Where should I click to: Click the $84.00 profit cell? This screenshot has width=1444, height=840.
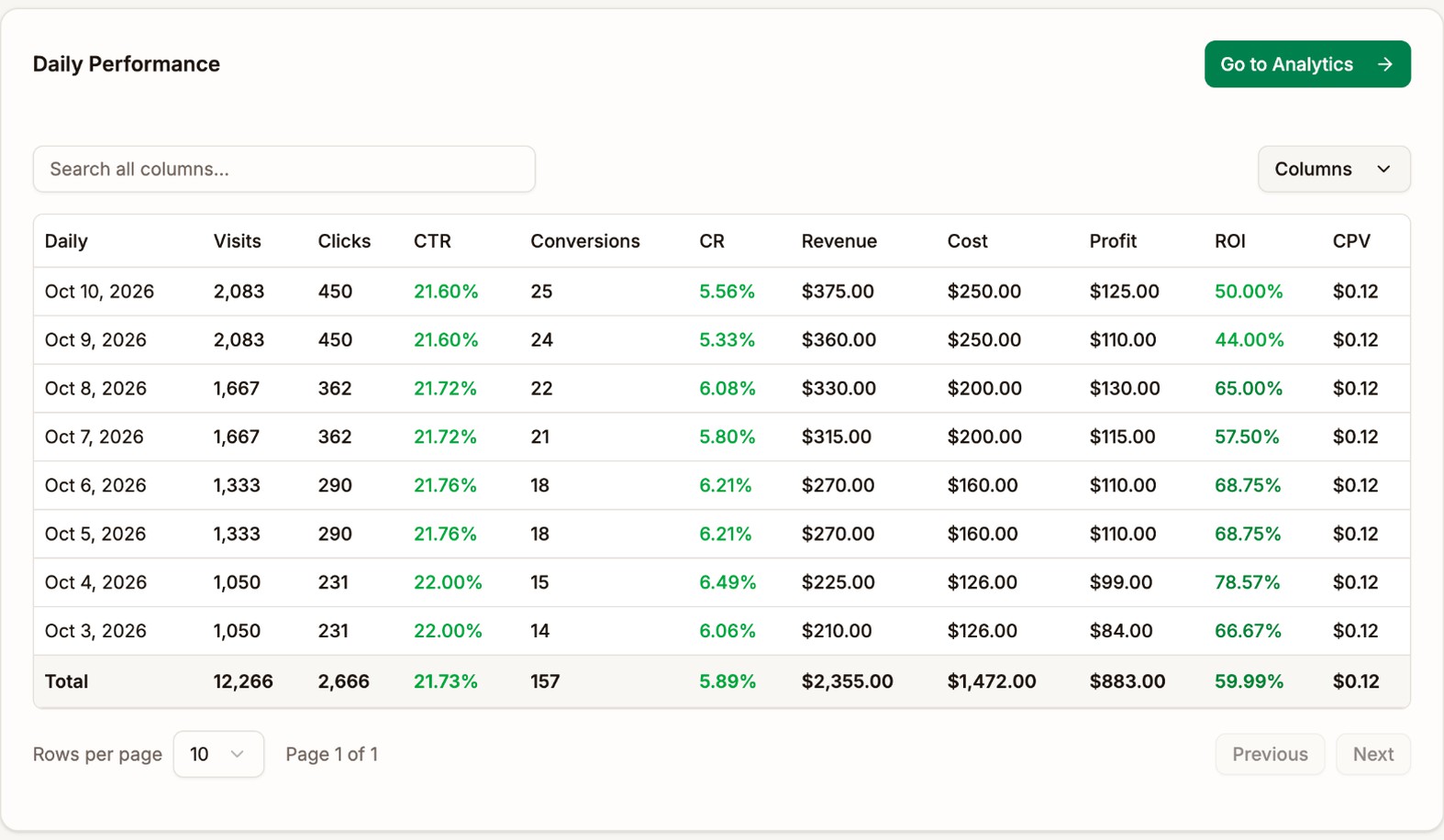[1121, 632]
